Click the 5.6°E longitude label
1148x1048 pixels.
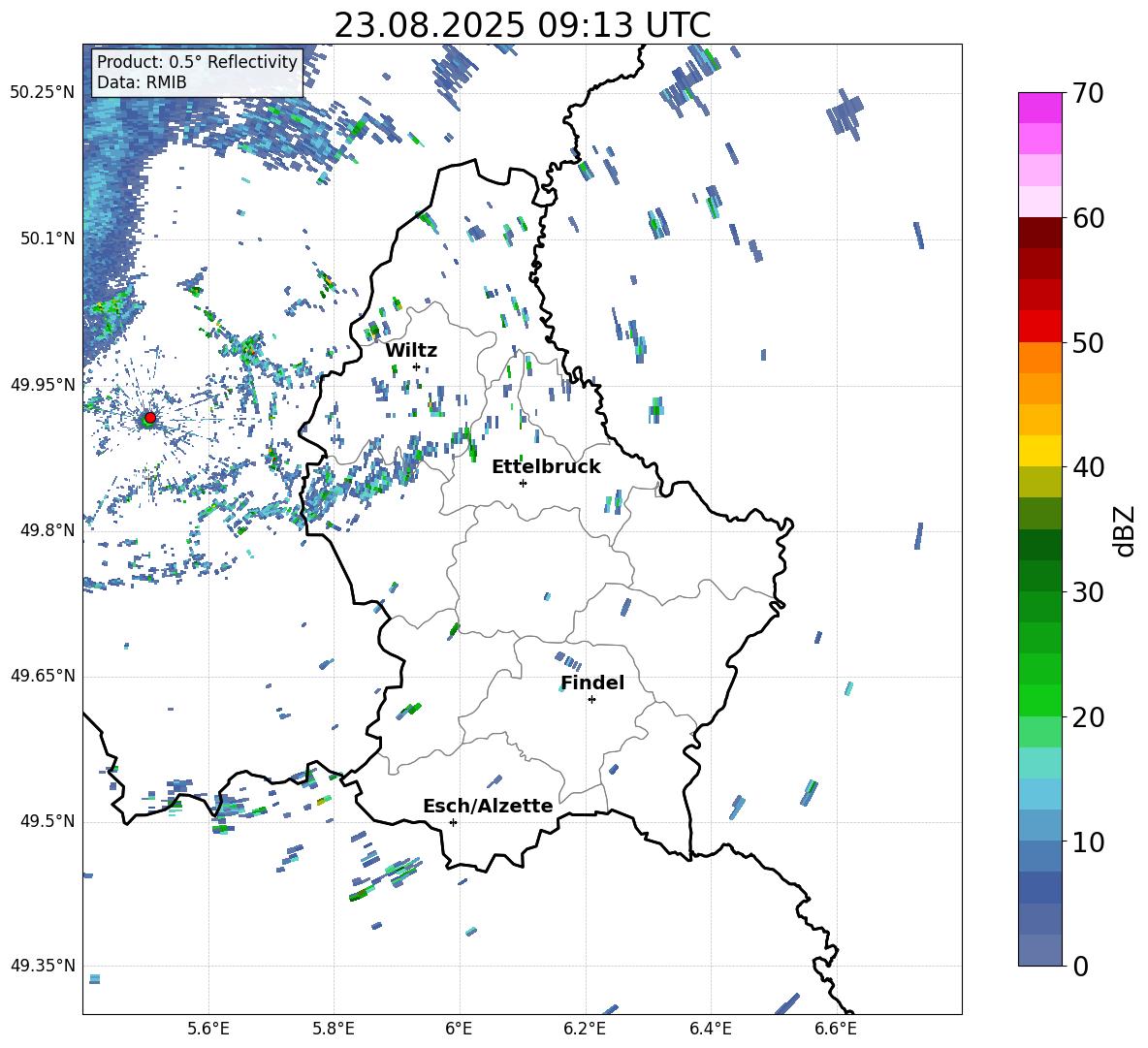click(208, 1029)
